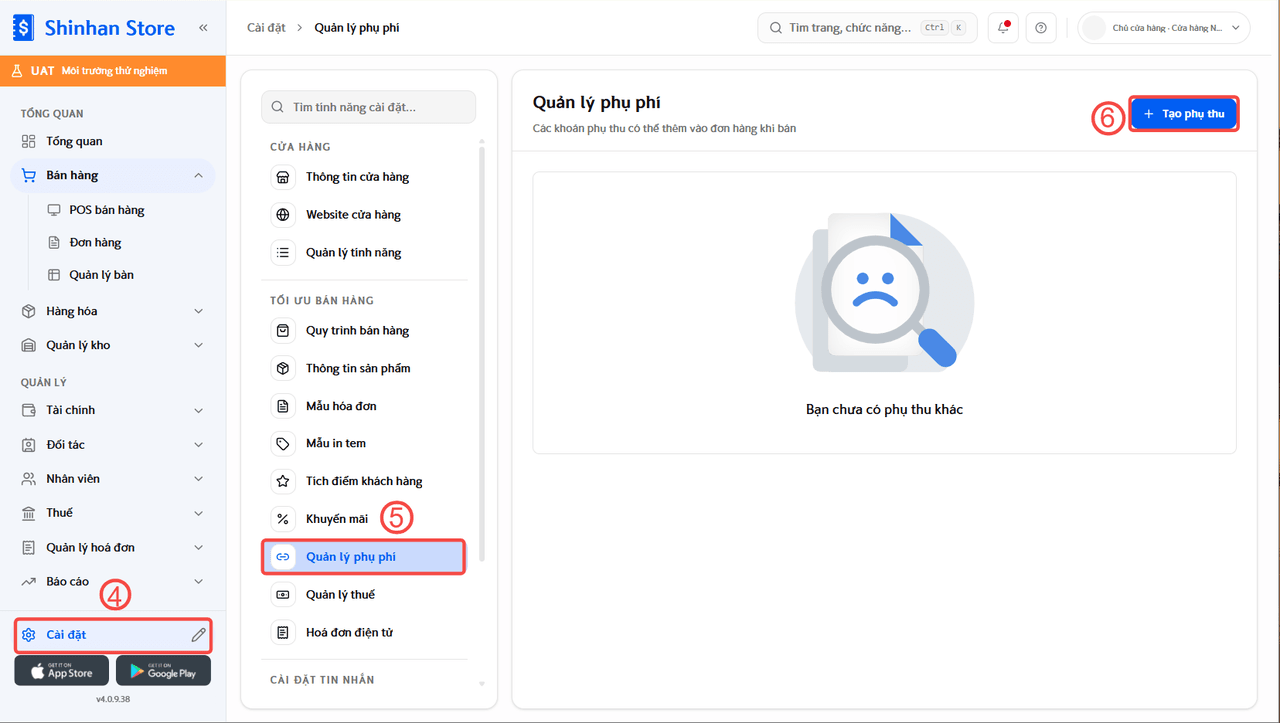Open the store owner account dropdown

(1164, 28)
